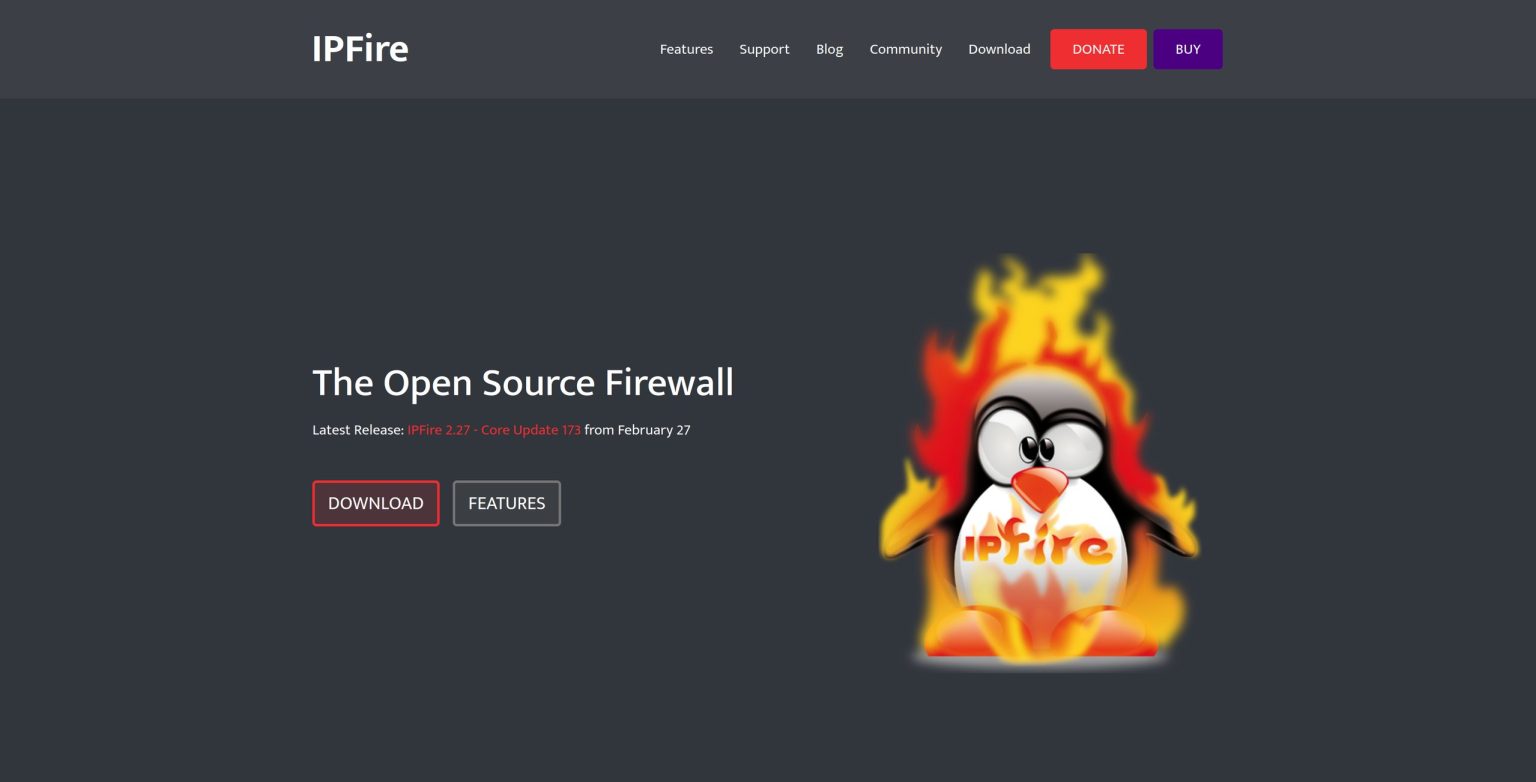Click the IPFire logo in the header
Image resolution: width=1536 pixels, height=782 pixels.
tap(360, 49)
